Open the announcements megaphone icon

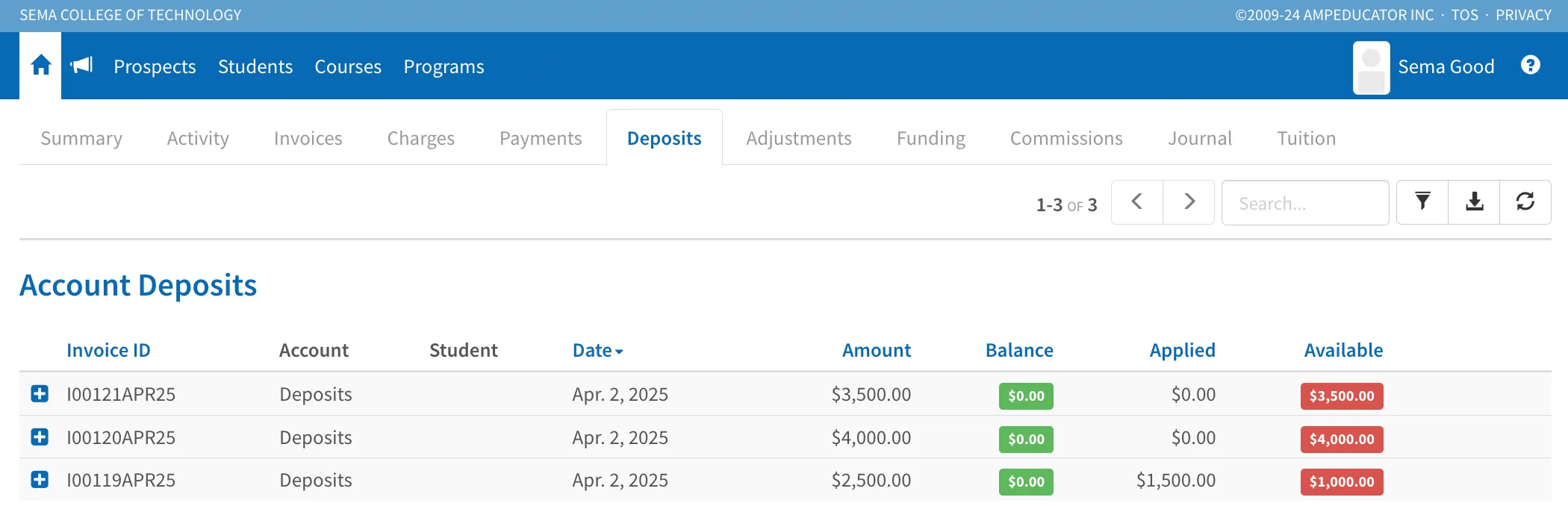81,66
